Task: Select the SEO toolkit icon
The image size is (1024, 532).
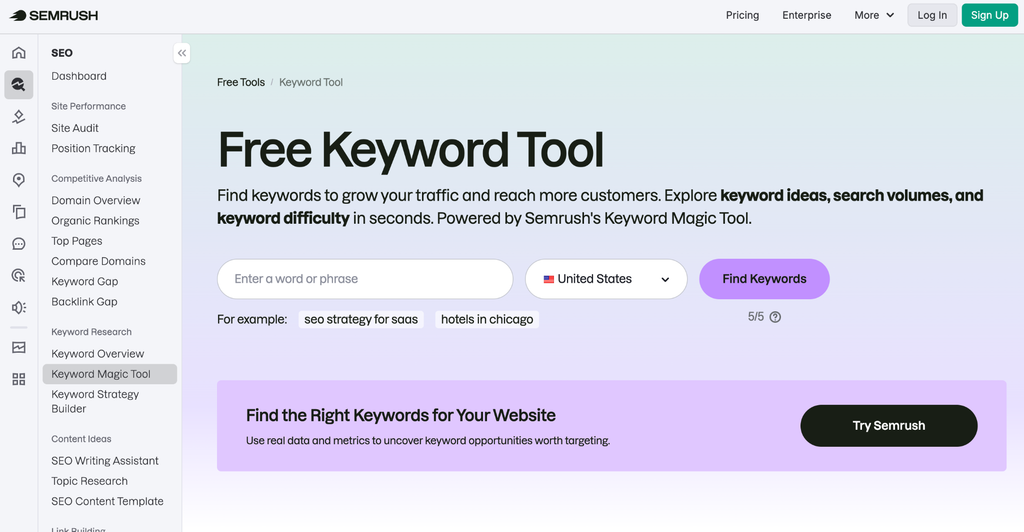Action: 19,85
